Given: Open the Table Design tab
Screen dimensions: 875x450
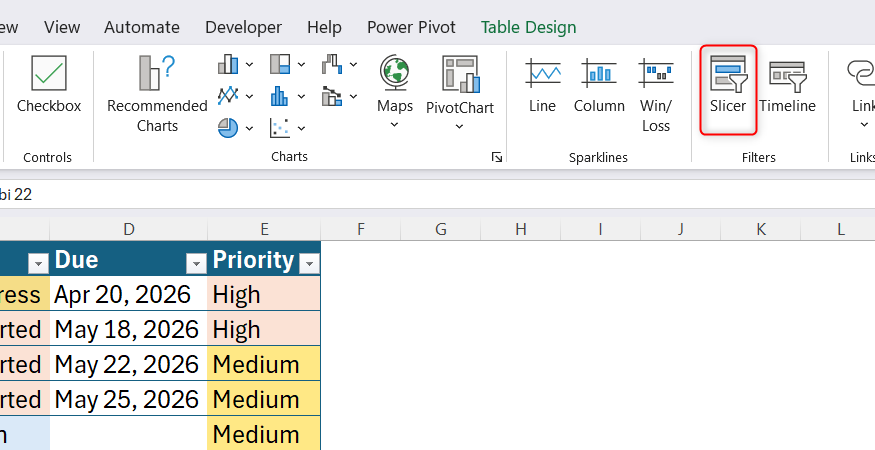Looking at the screenshot, I should point(528,27).
